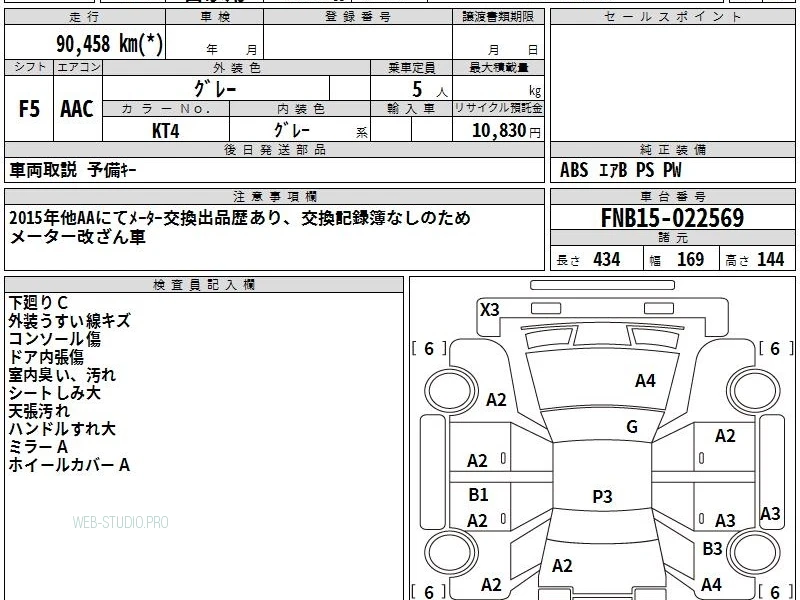Click the カラーNo. header

point(166,109)
